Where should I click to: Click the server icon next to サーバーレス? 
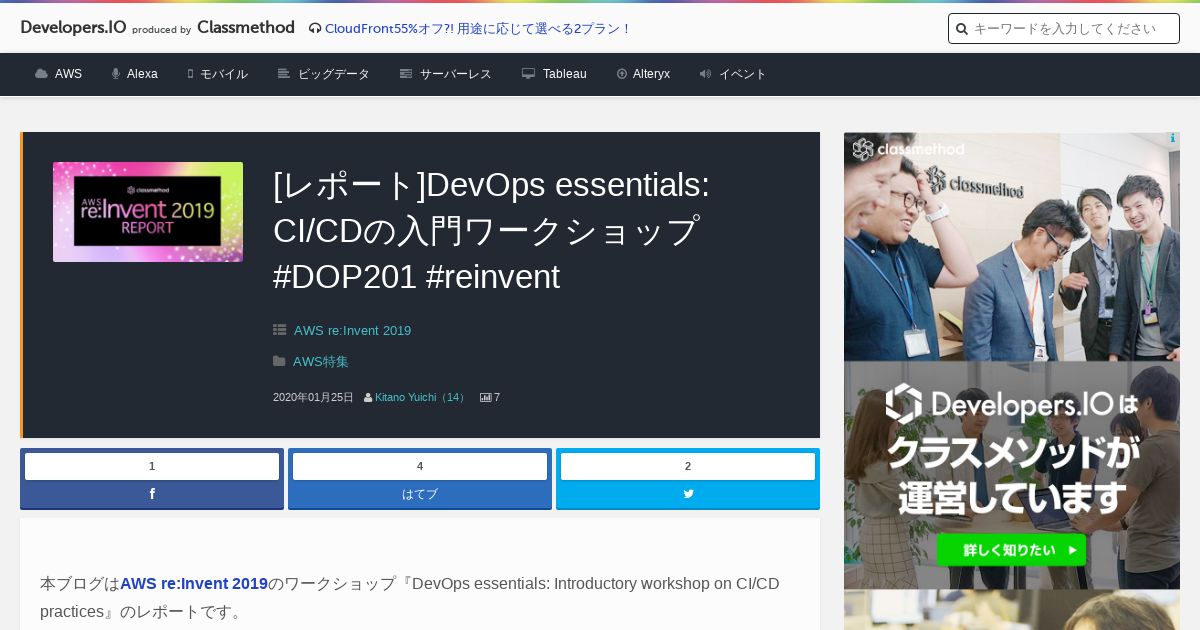(x=406, y=74)
